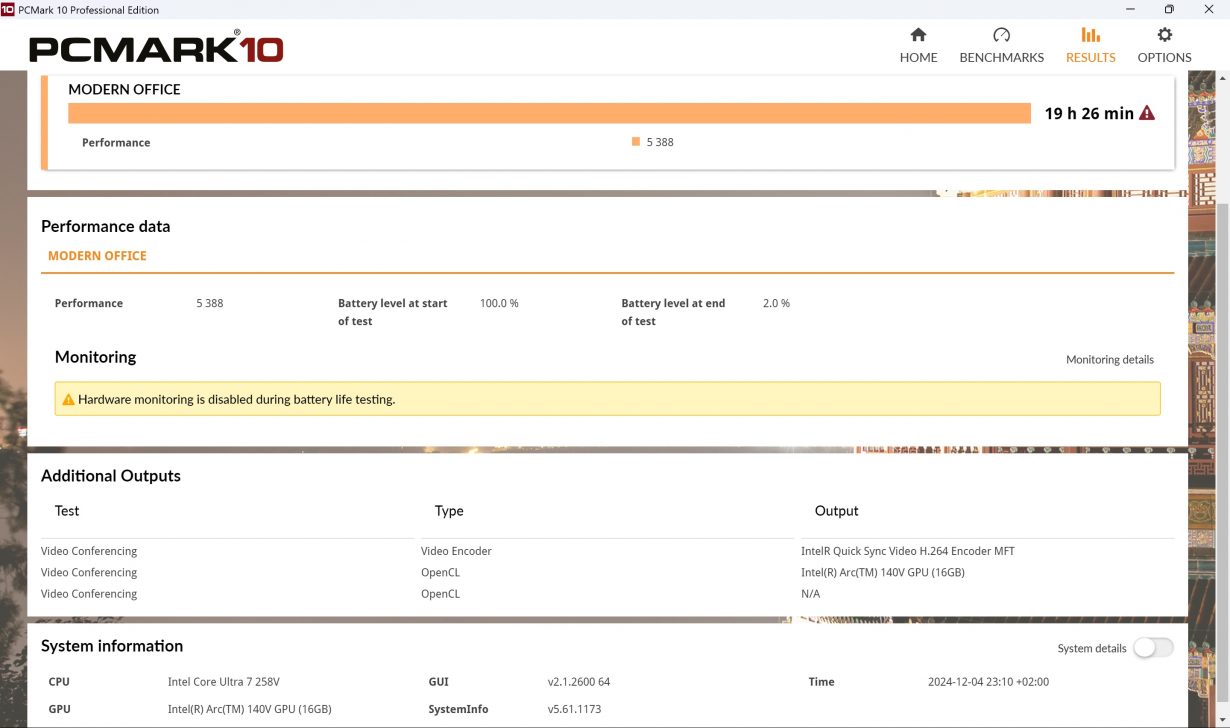Select the Results bar chart icon

pos(1090,35)
